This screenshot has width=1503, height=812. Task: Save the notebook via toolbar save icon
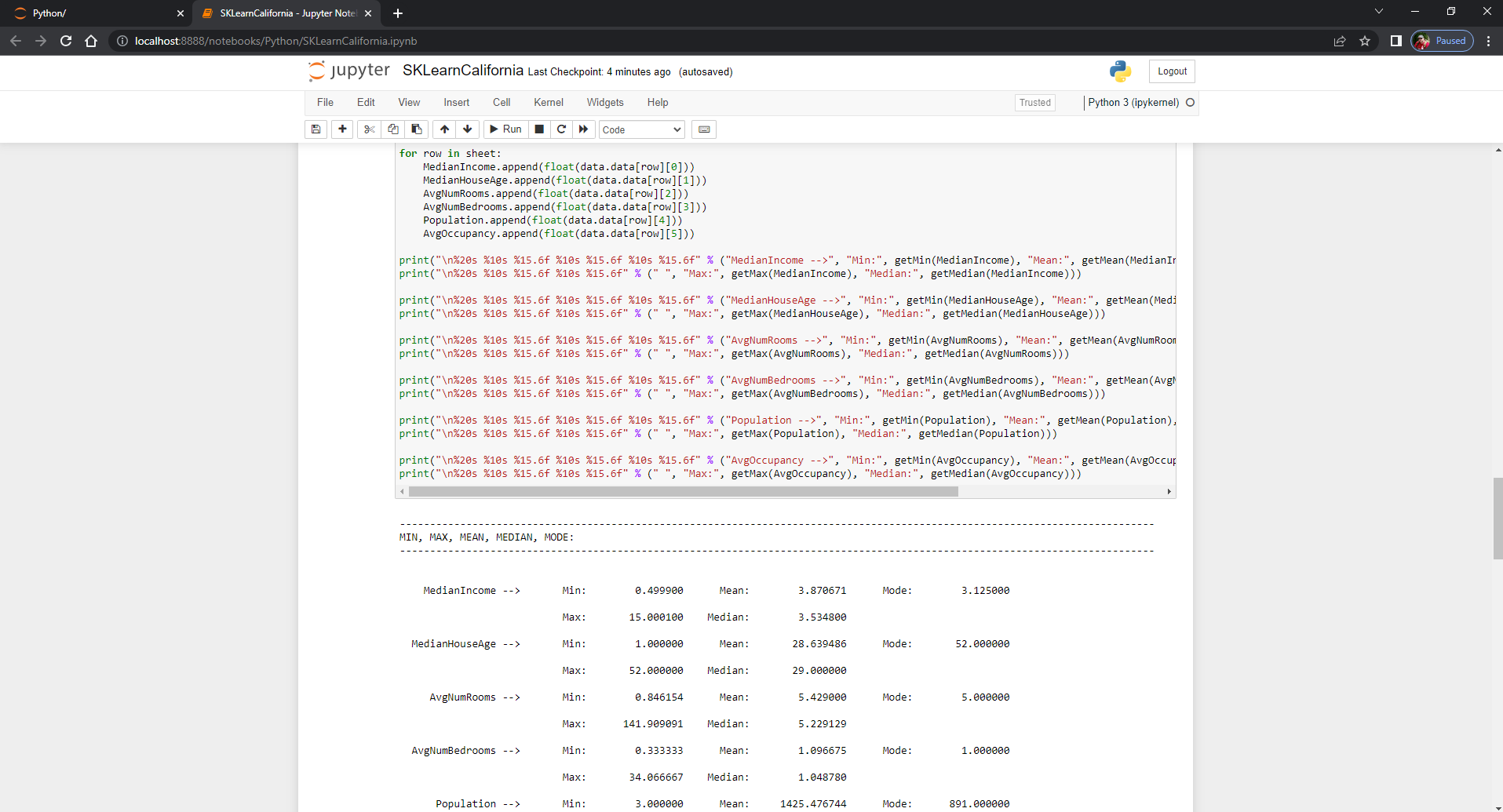(x=316, y=129)
